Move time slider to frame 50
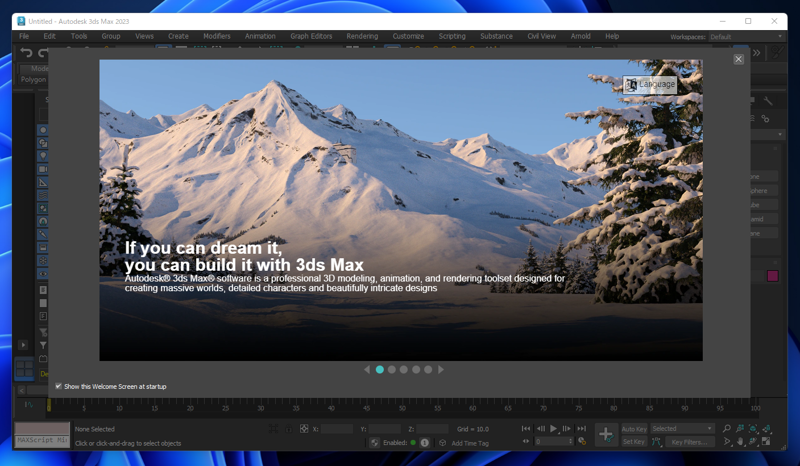Viewport: 800px width, 466px height. [x=402, y=406]
